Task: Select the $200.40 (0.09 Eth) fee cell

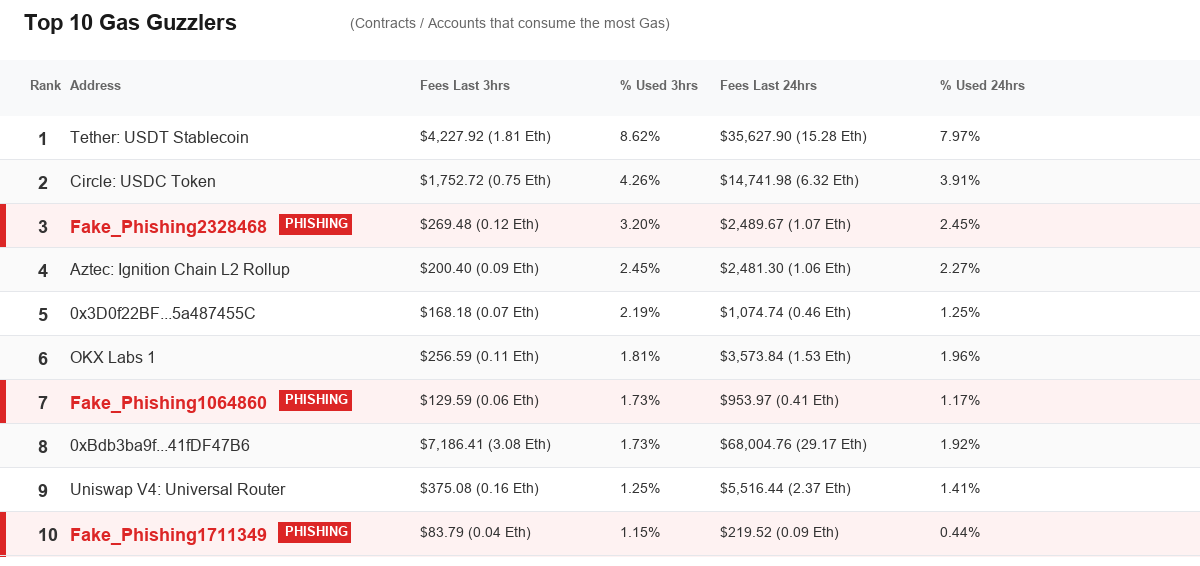Action: pos(479,268)
